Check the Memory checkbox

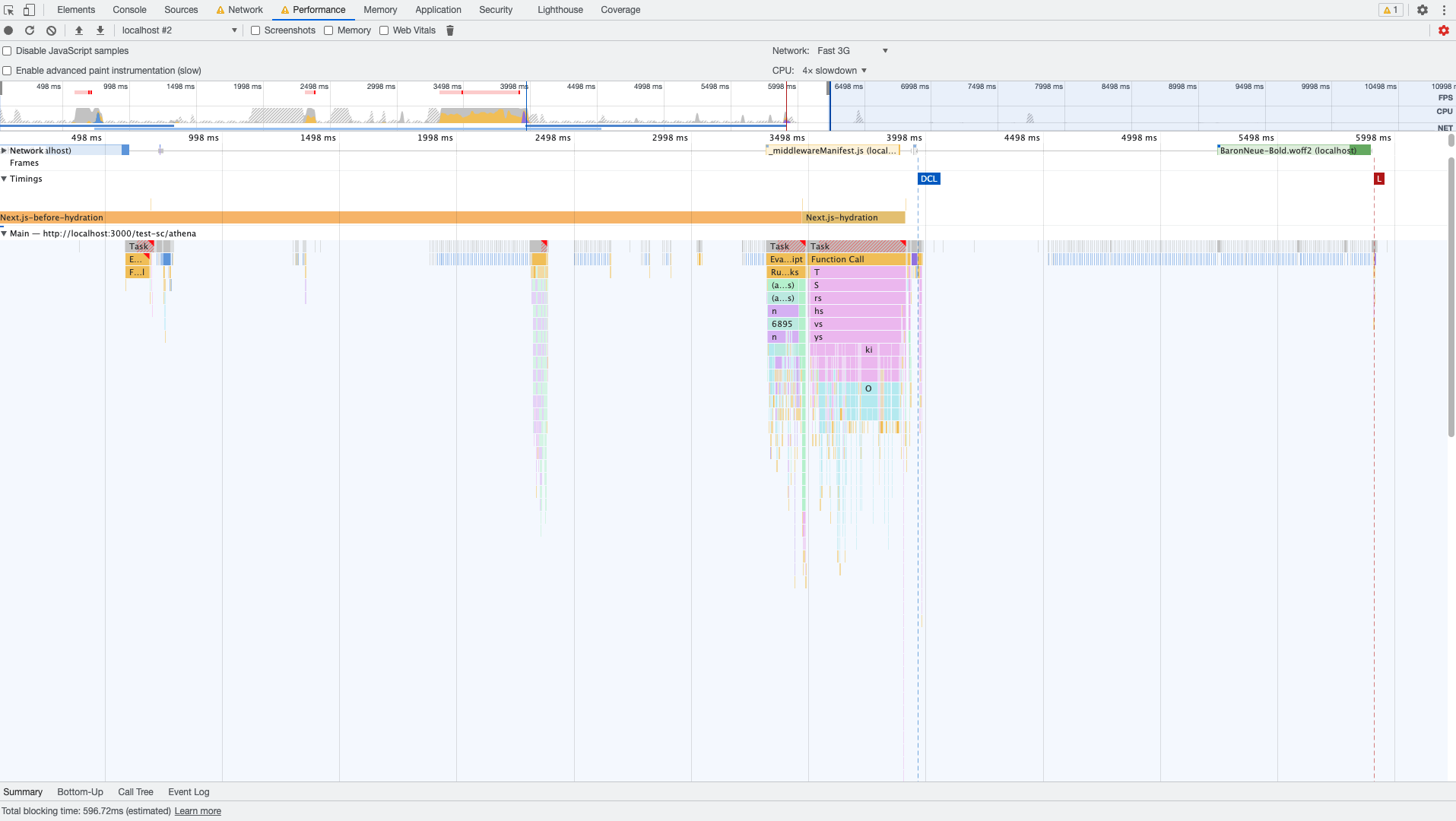(x=328, y=30)
